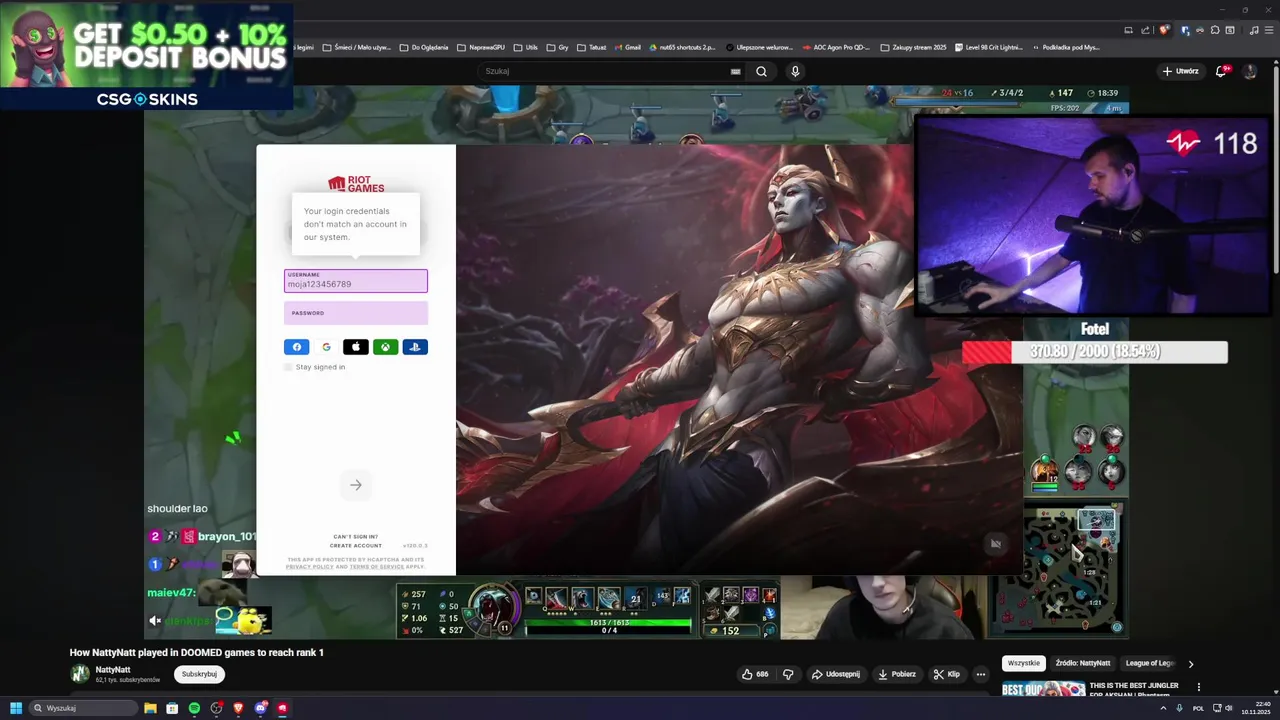Sign in with the Xbox icon
The image size is (1280, 720).
coord(386,347)
